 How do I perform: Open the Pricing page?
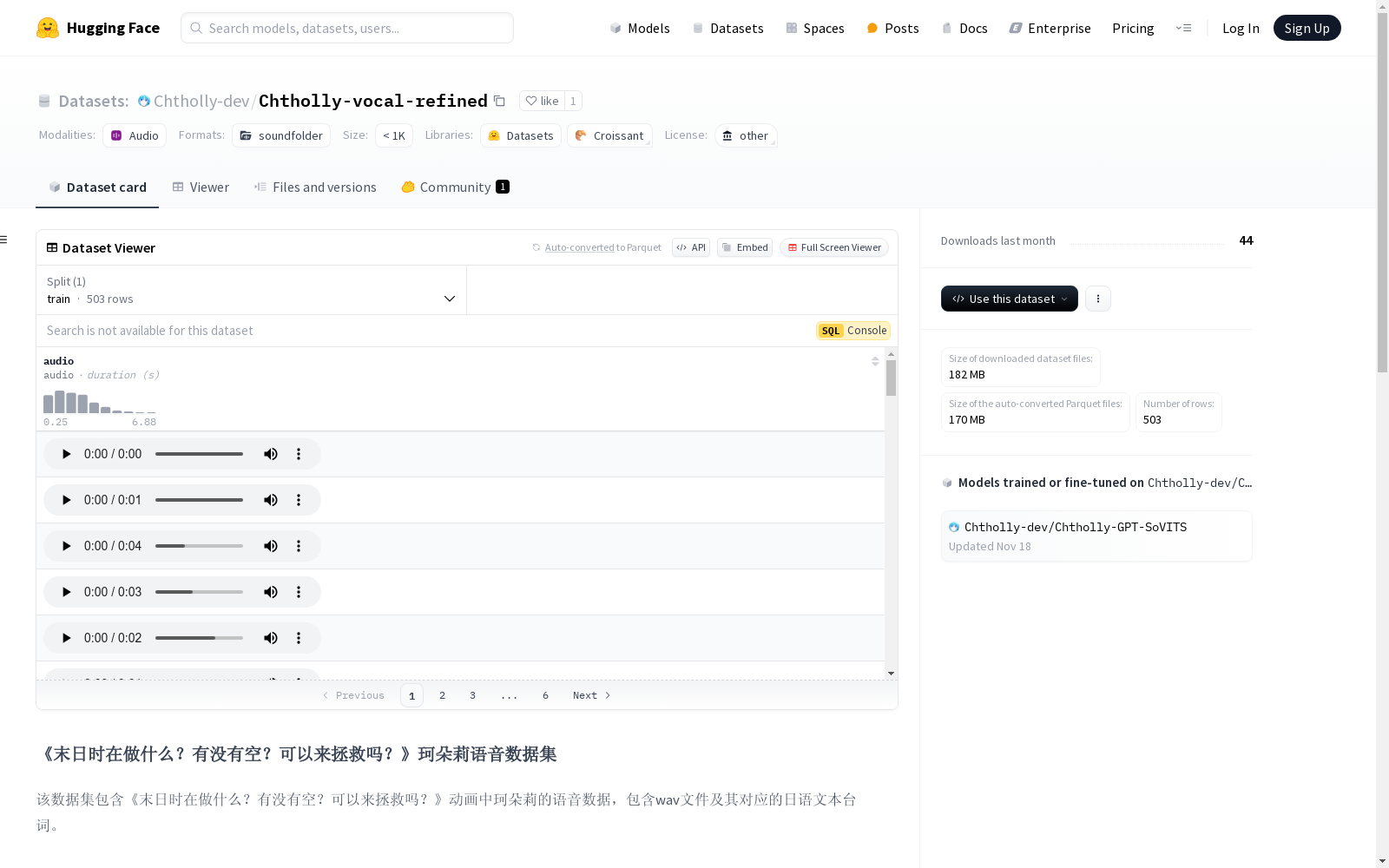[1133, 28]
